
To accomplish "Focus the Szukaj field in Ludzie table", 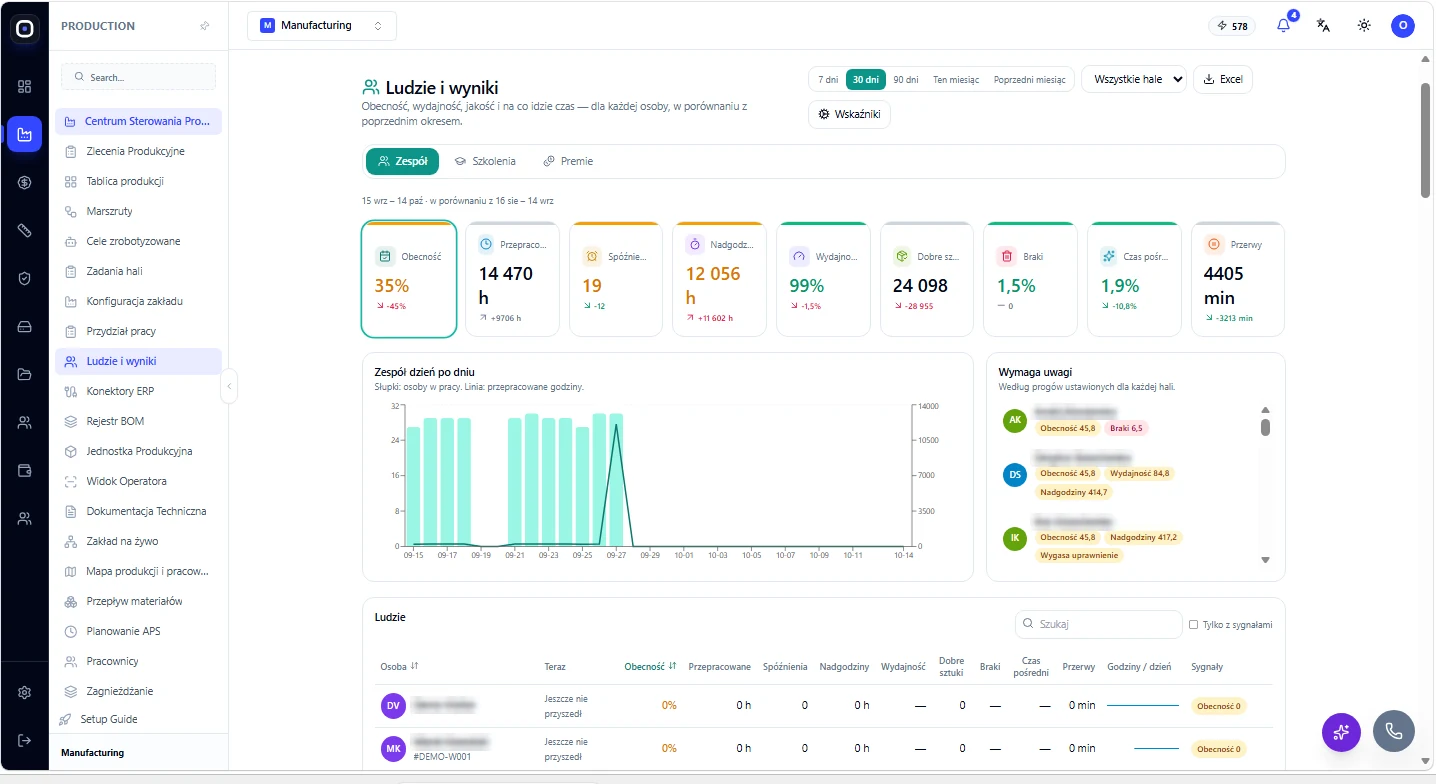I will point(1098,624).
